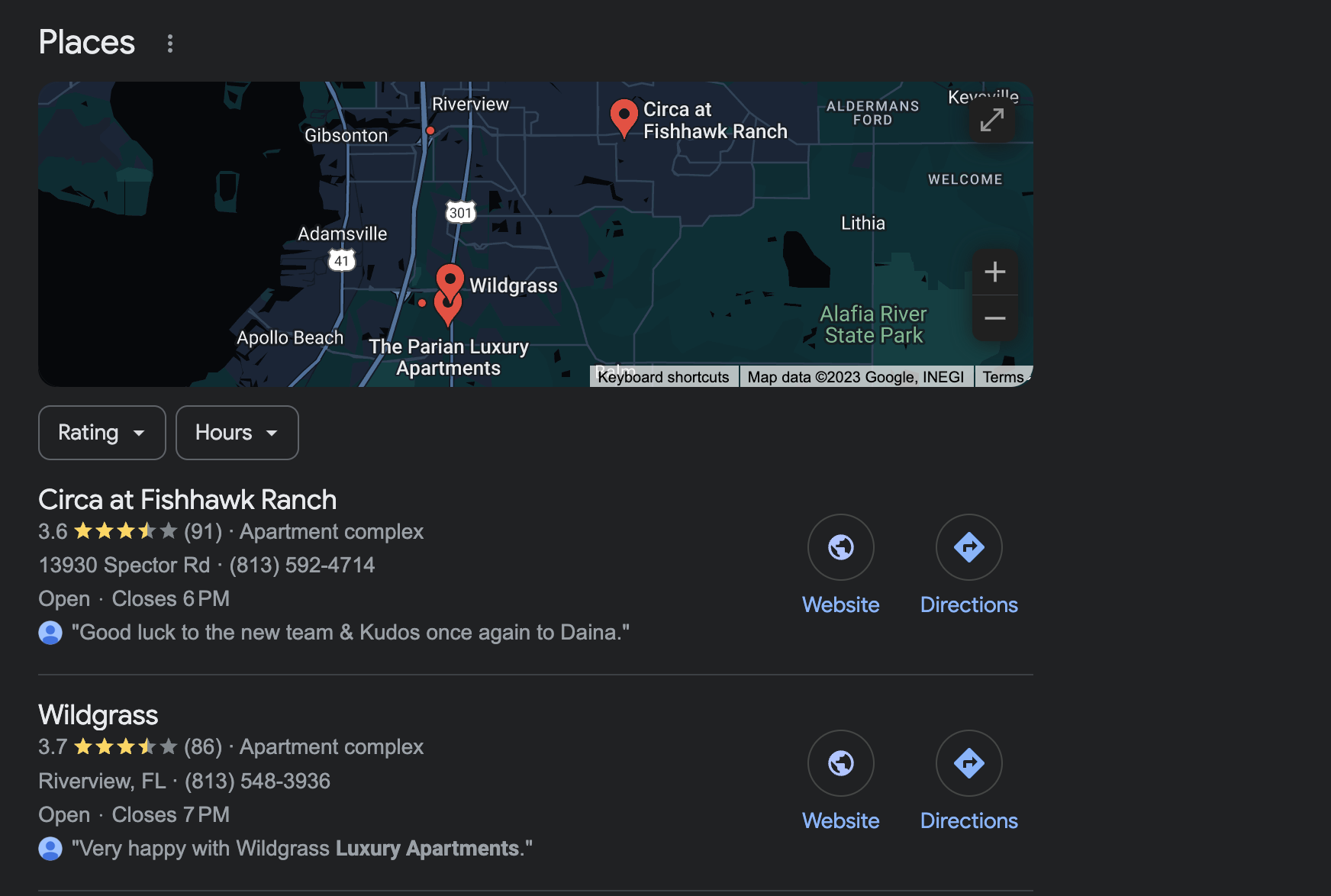Click reviewer avatar beside the Daina review

[50, 633]
